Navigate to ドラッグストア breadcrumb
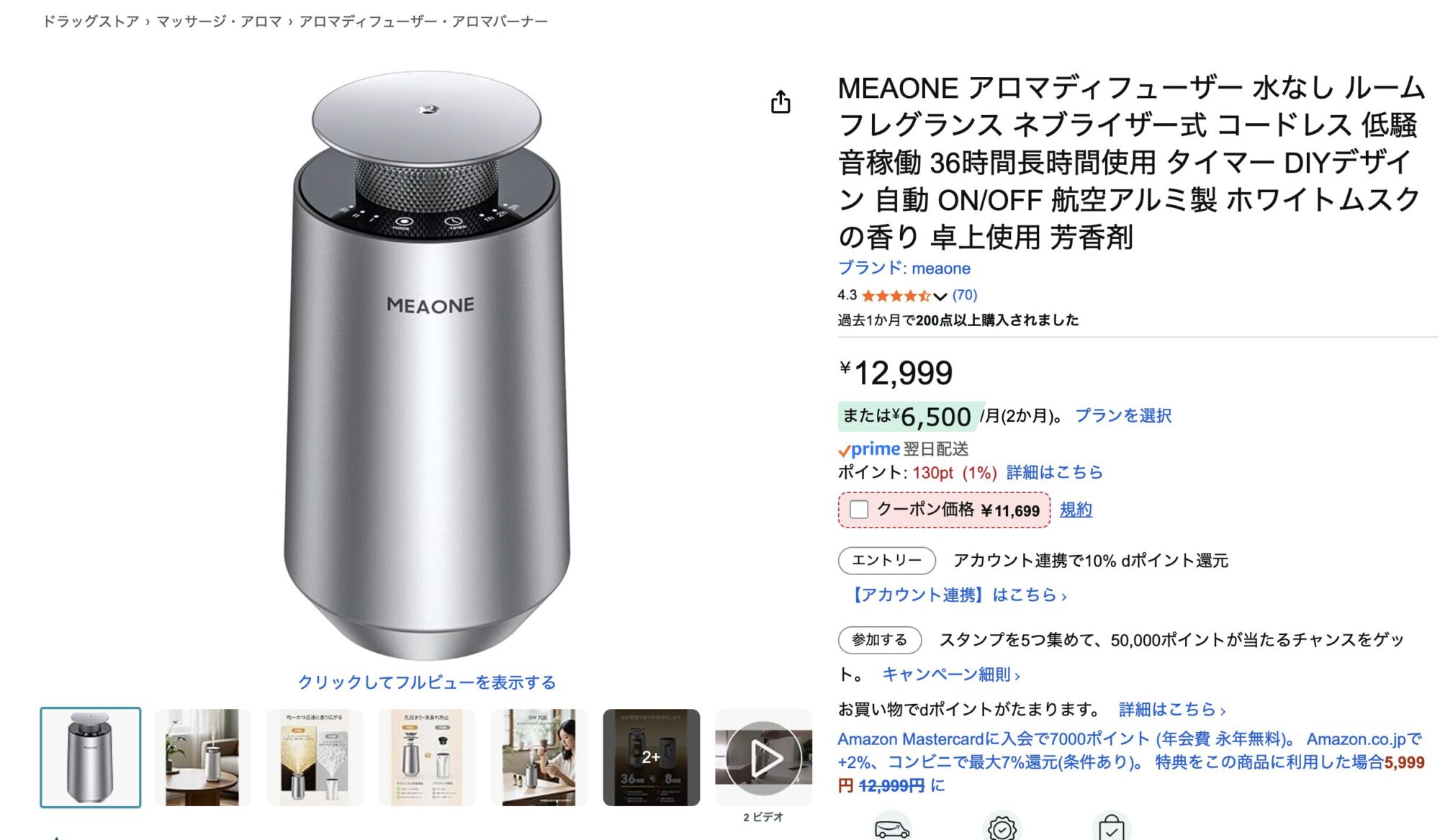 point(91,22)
